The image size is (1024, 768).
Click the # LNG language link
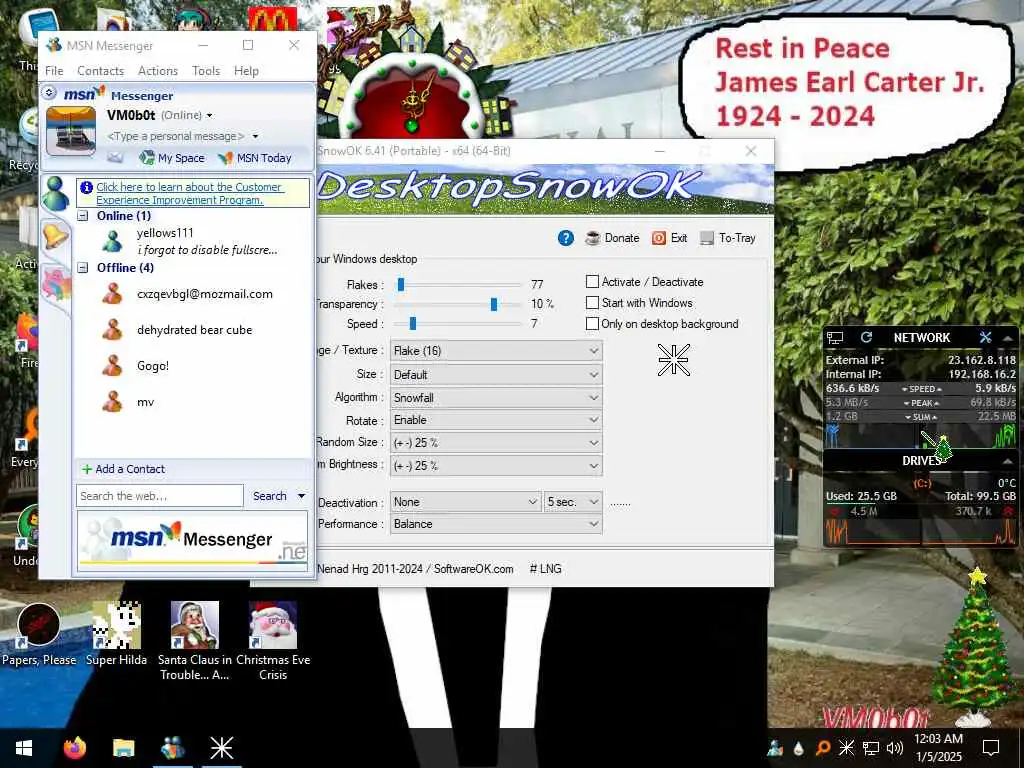point(545,569)
